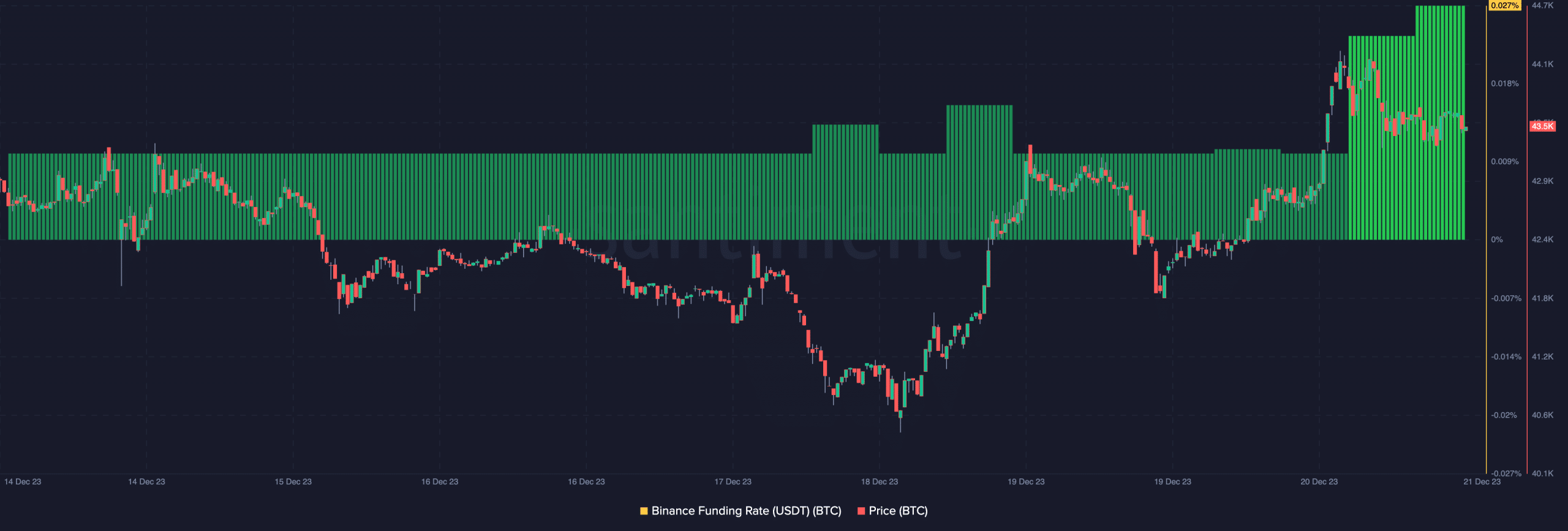The height and width of the screenshot is (531, 1568).
Task: Click yellow Binance Funding Rate legend swatch
Action: 644,511
